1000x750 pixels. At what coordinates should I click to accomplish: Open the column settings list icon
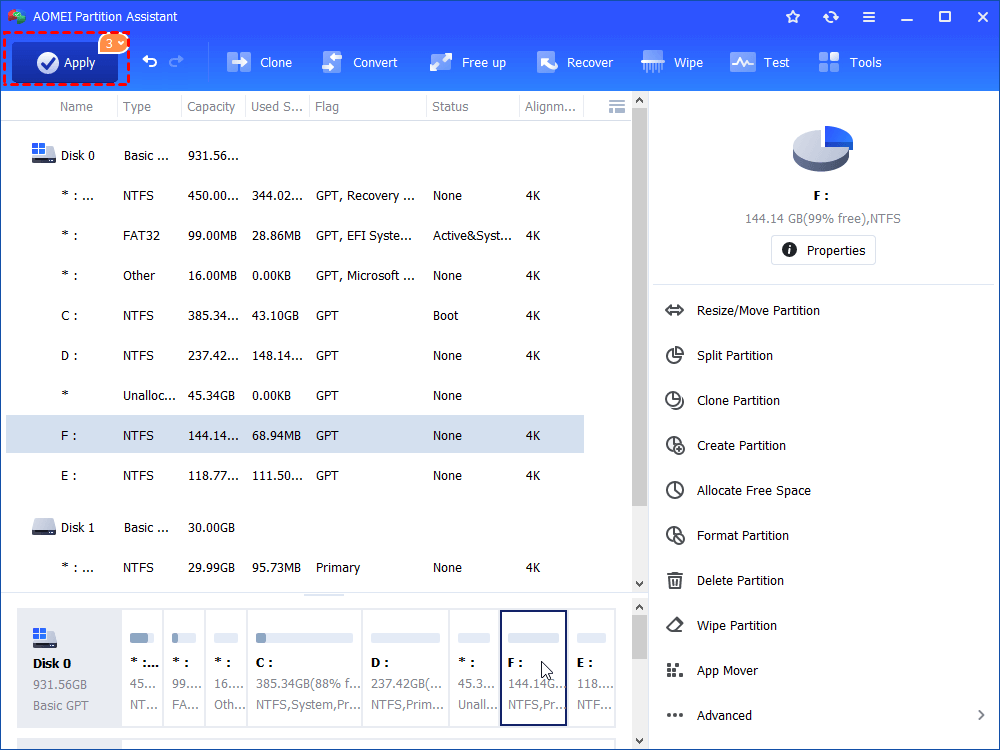click(617, 107)
